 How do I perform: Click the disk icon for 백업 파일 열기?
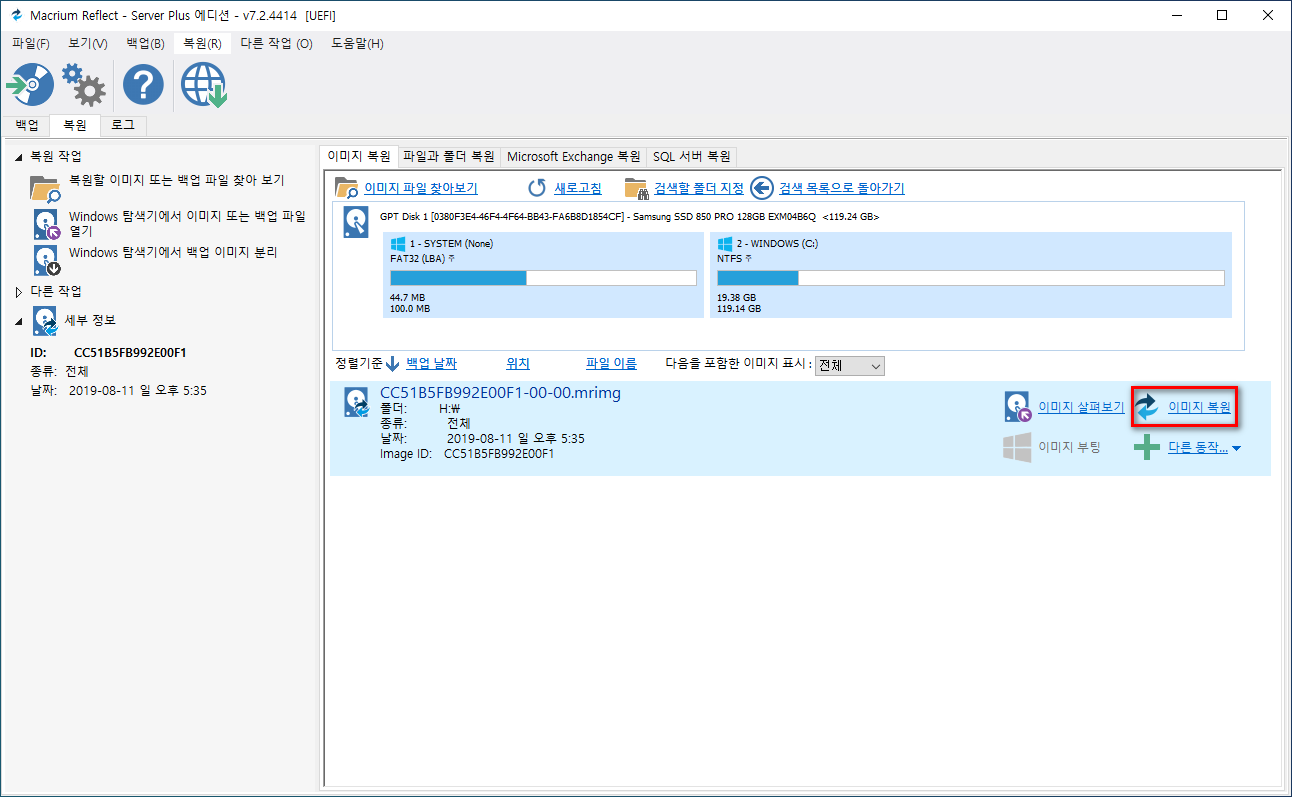point(46,224)
